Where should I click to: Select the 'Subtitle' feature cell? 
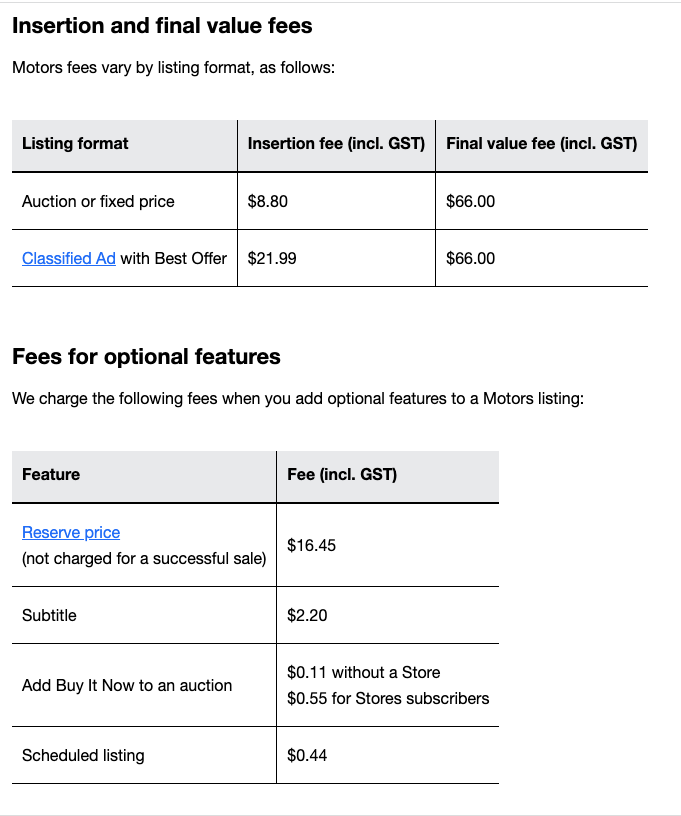[x=49, y=615]
